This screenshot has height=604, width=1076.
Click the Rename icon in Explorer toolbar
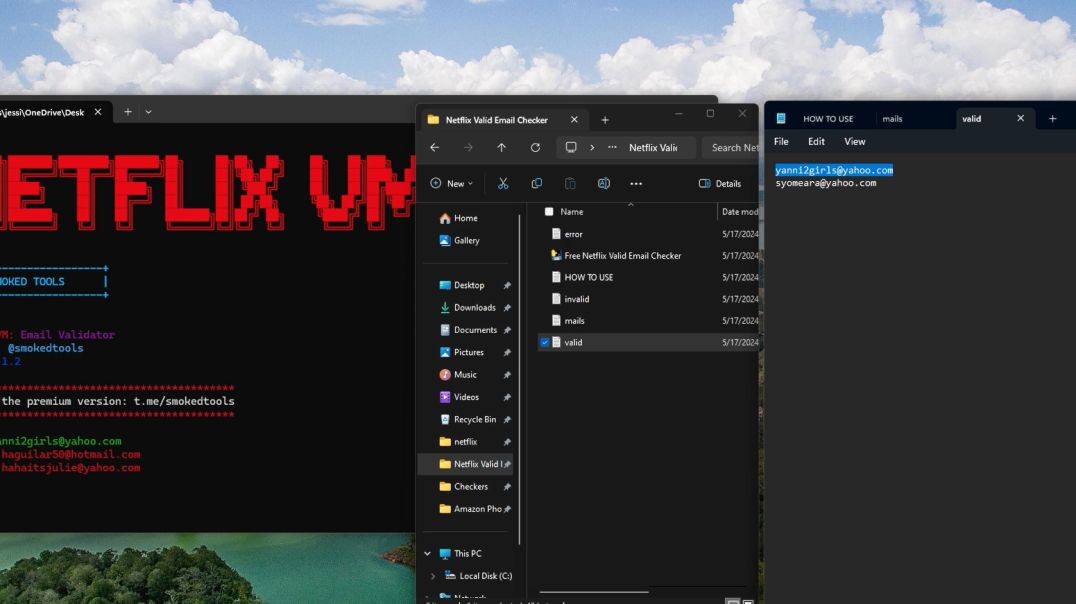point(603,183)
